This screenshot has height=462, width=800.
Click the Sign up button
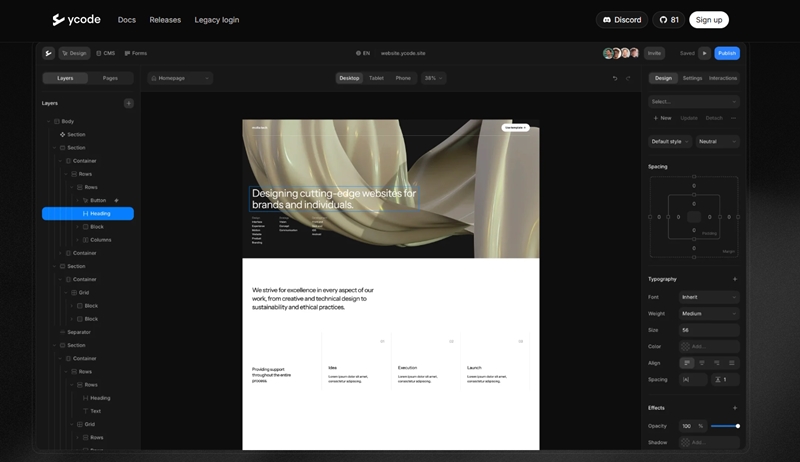[x=709, y=20]
